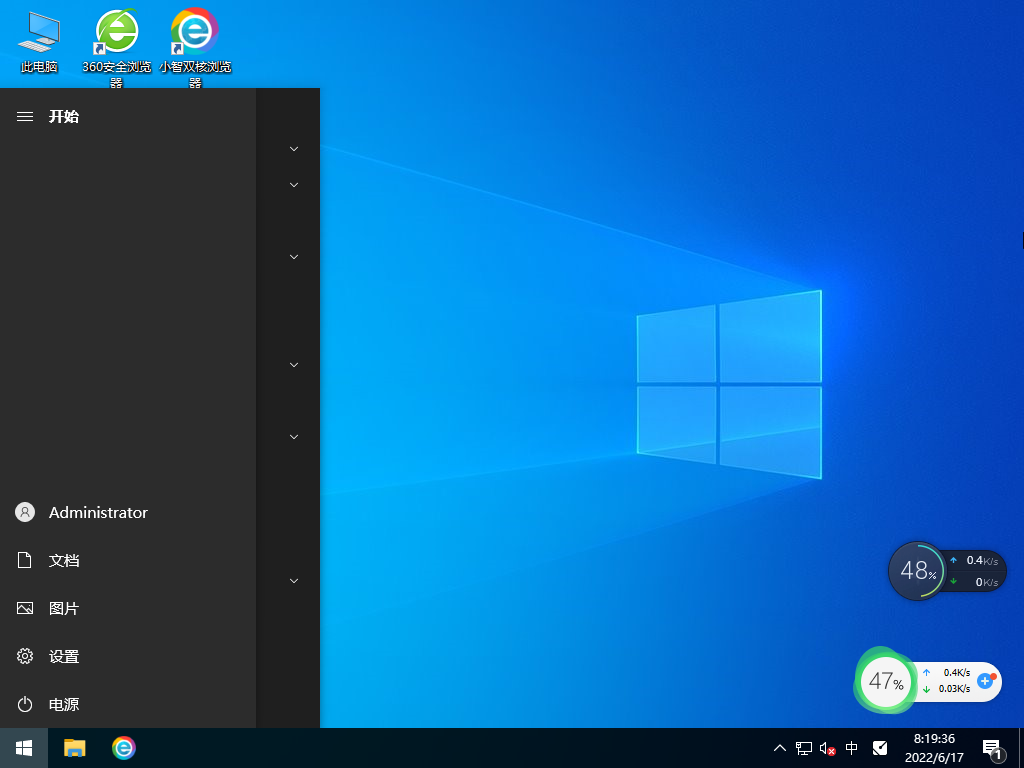Expand Start menu labels via the hamburger icon

[24, 116]
